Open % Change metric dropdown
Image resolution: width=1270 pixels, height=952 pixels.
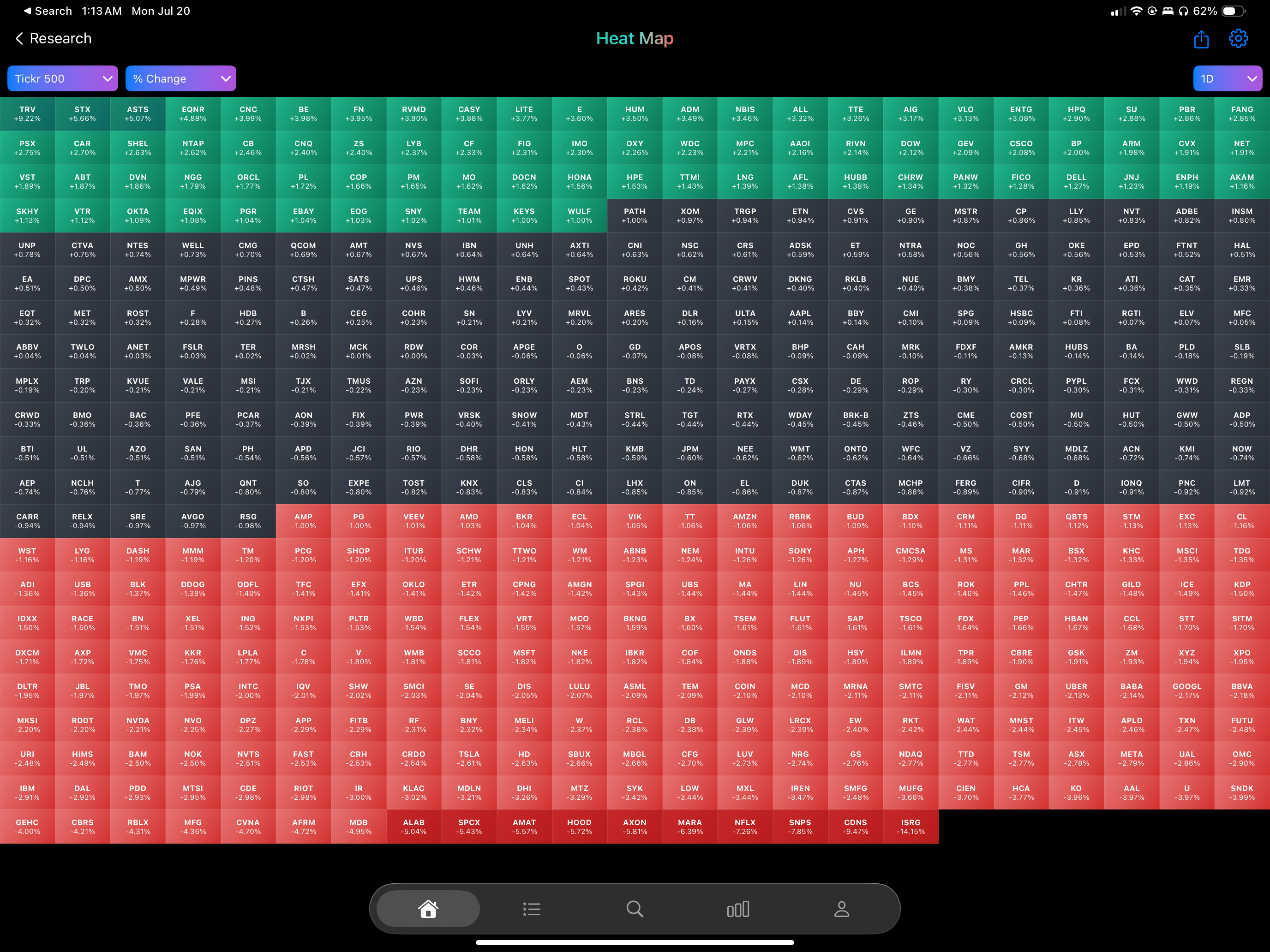[181, 78]
